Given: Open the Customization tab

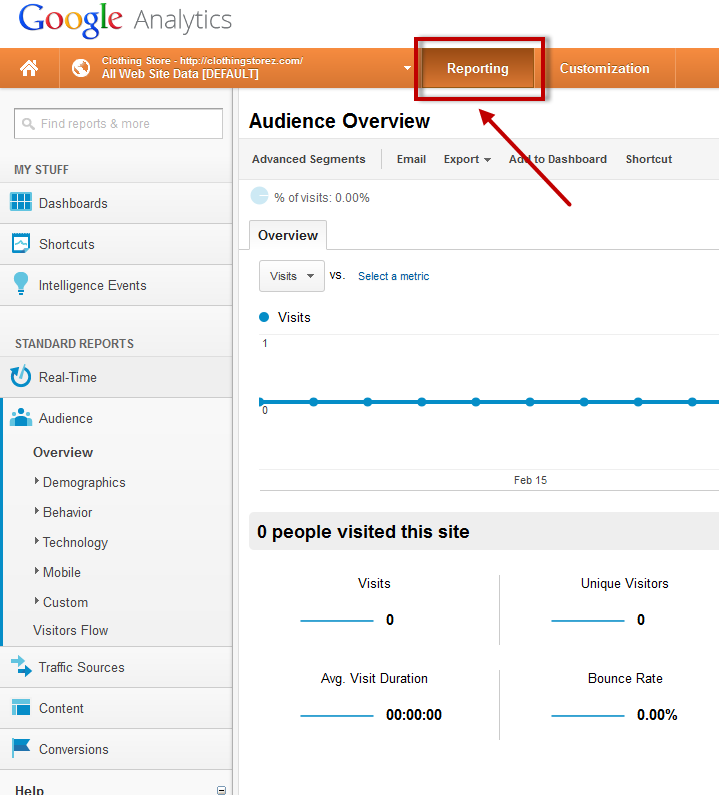Looking at the screenshot, I should pos(604,69).
